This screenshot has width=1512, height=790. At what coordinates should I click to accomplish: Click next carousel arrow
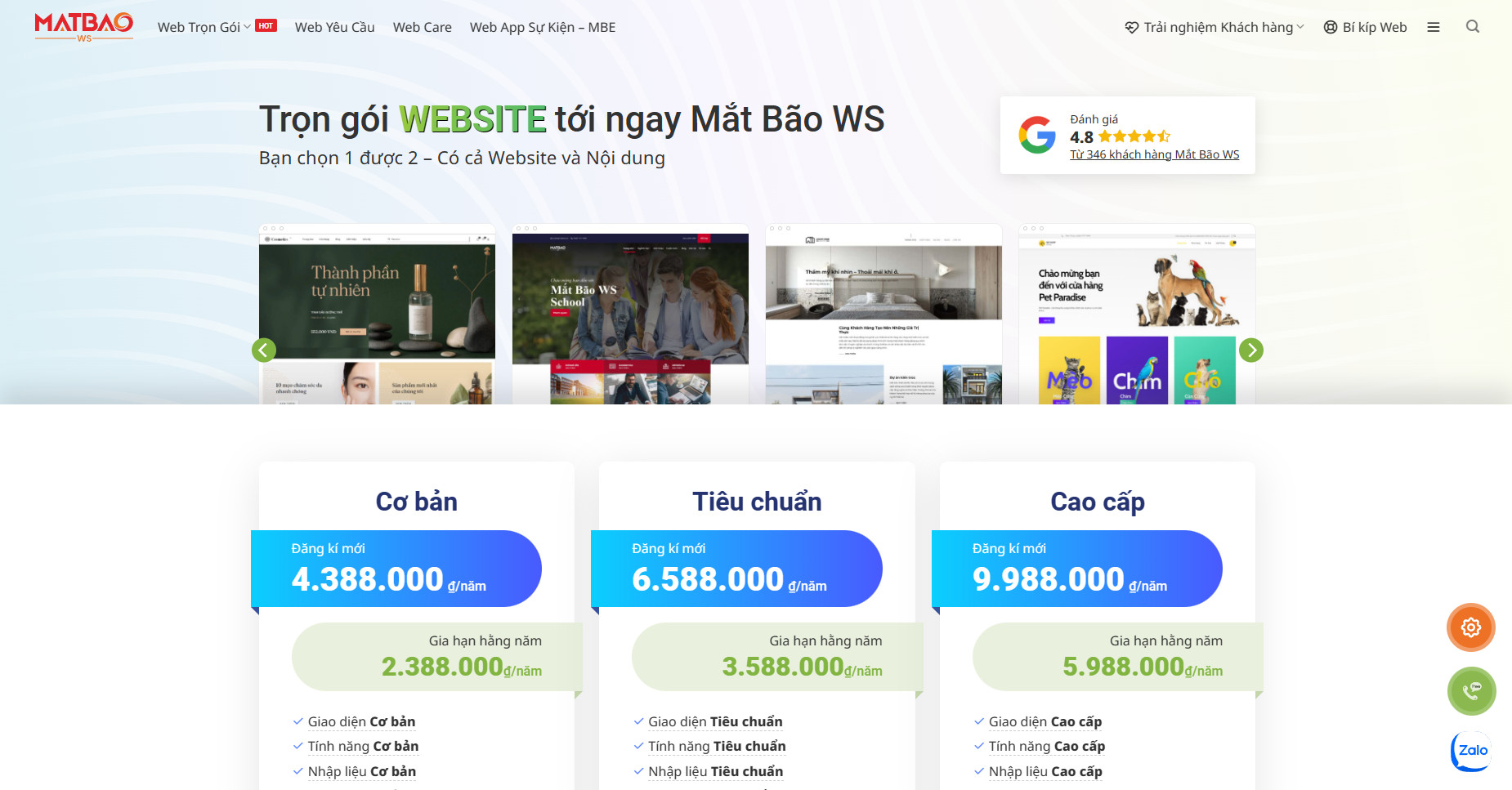(1251, 350)
